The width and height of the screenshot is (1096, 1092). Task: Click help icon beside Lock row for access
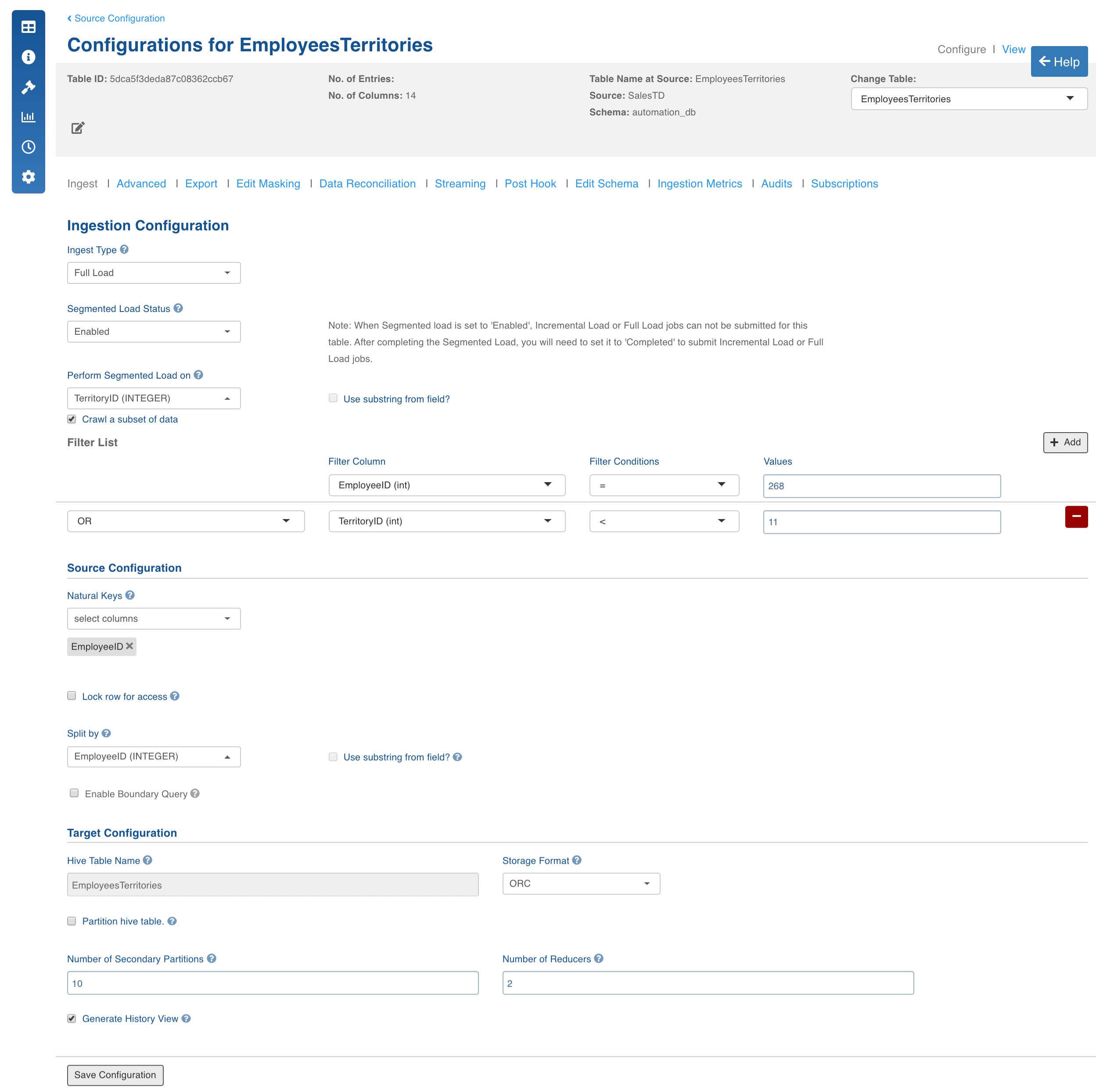tap(175, 696)
